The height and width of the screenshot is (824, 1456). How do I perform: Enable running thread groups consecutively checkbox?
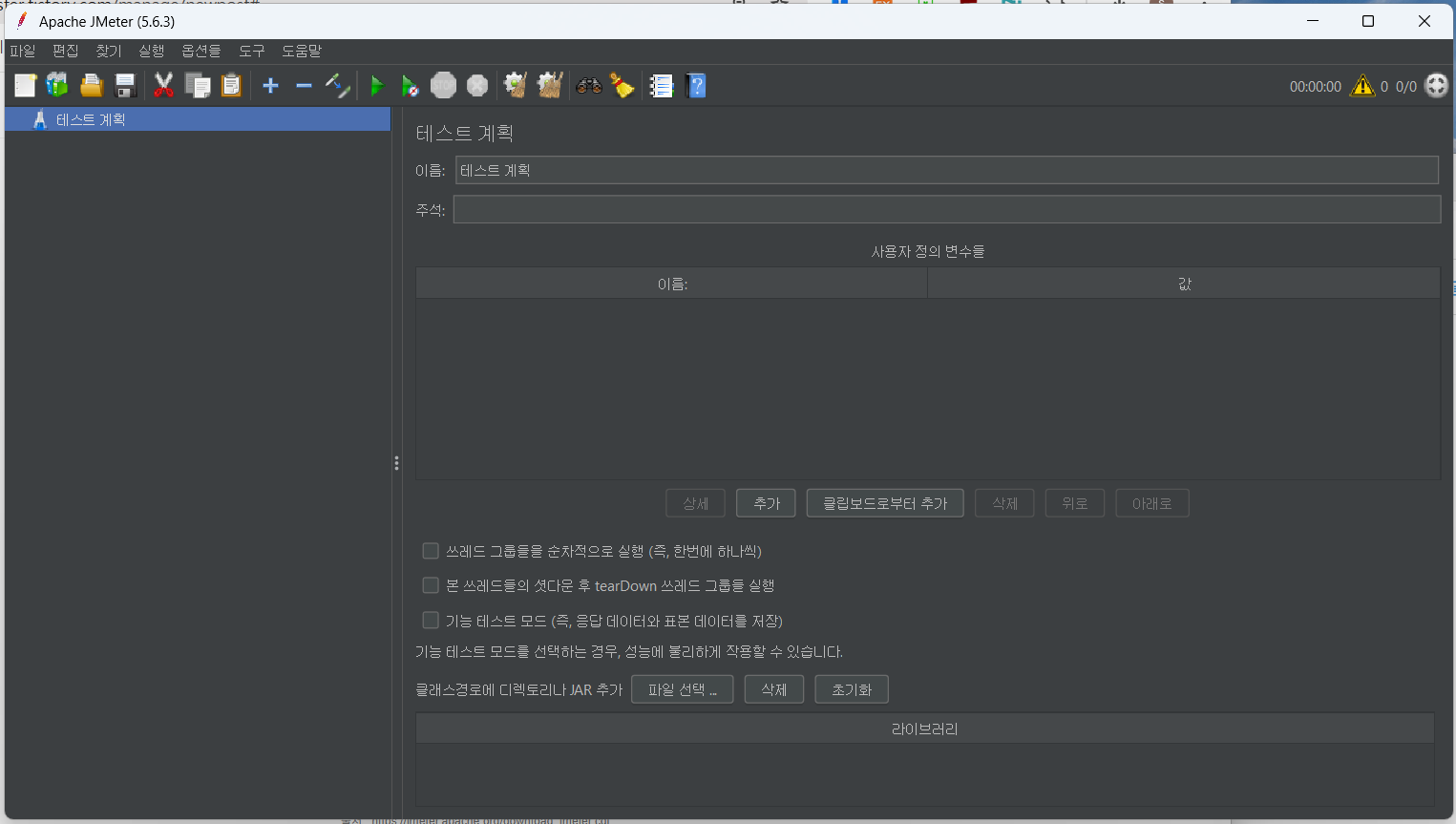click(431, 551)
